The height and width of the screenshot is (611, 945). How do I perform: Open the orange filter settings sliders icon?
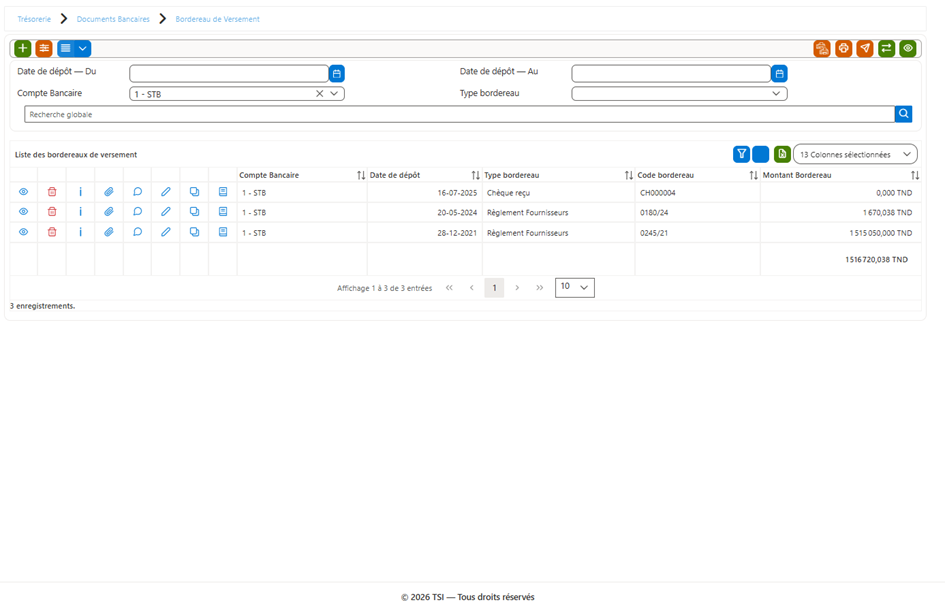coord(44,48)
